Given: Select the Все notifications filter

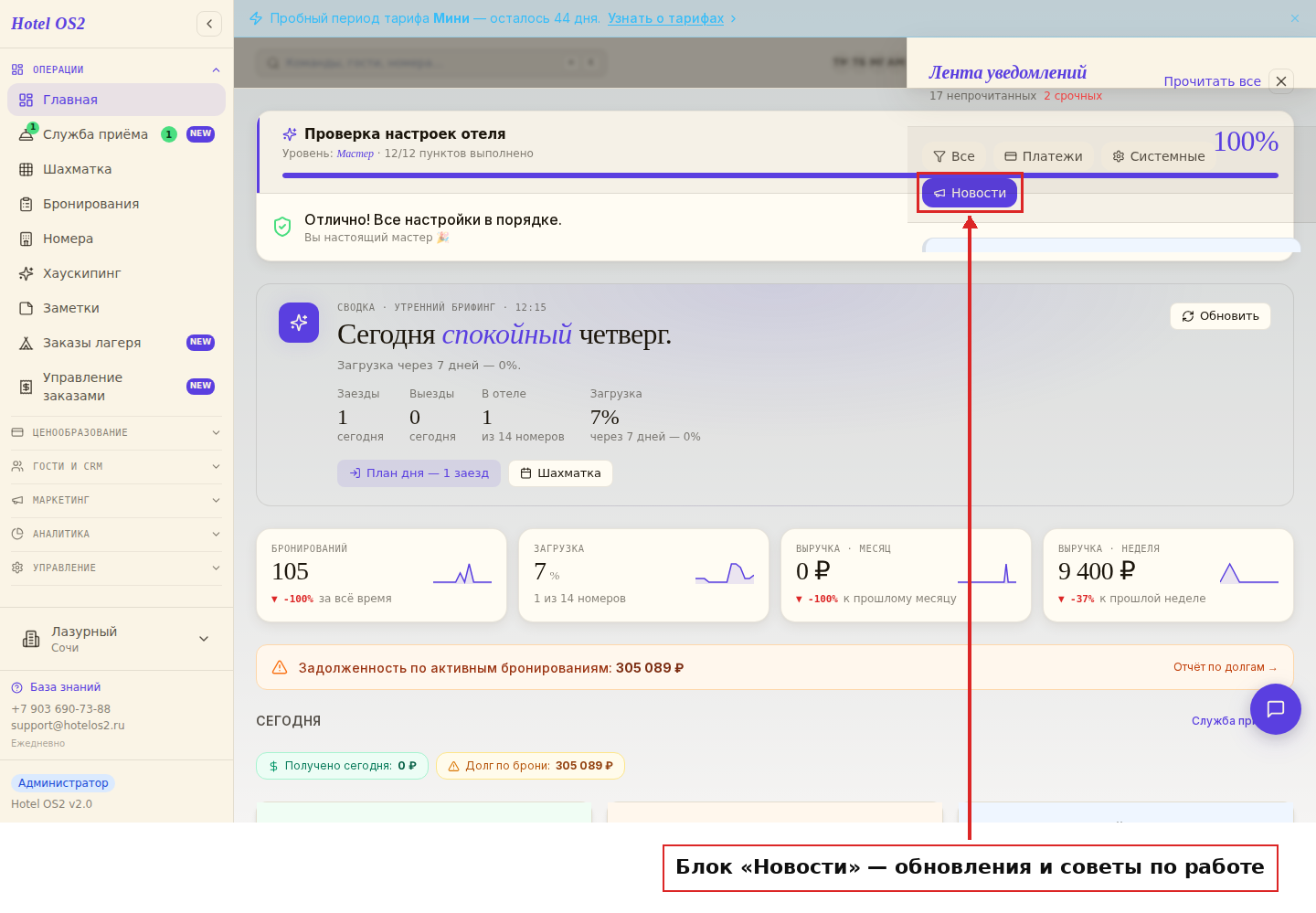Looking at the screenshot, I should [x=954, y=156].
